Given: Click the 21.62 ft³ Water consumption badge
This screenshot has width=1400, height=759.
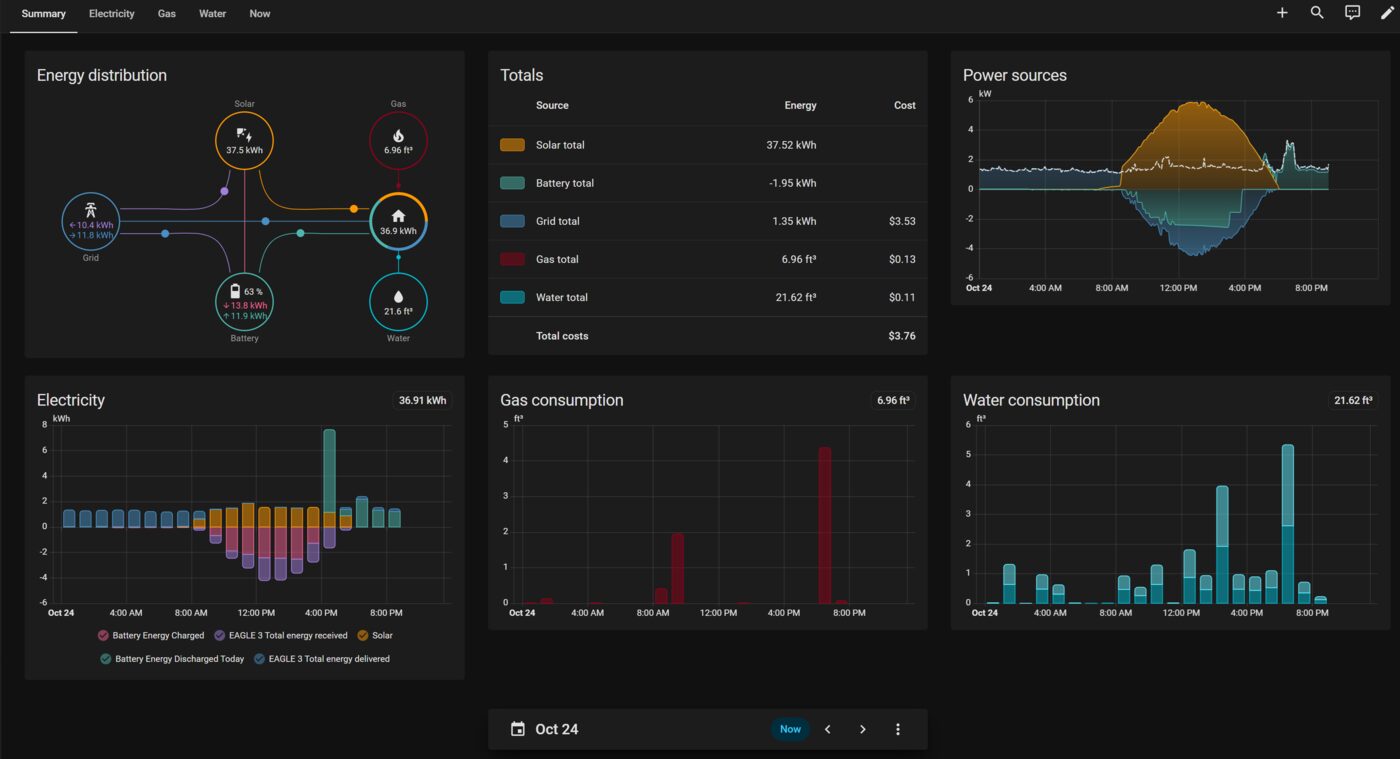Looking at the screenshot, I should (1352, 400).
